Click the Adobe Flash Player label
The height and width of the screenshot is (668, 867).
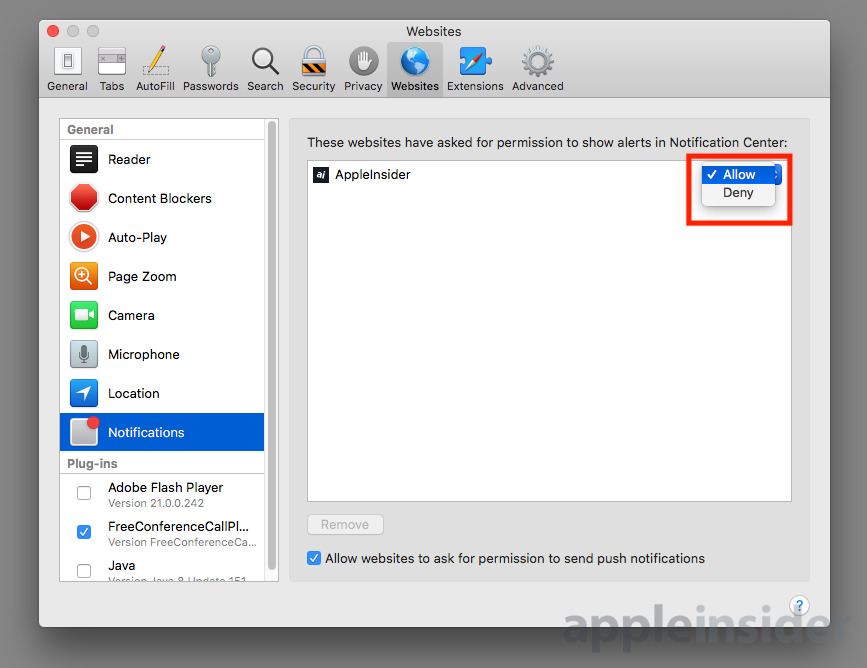click(165, 487)
